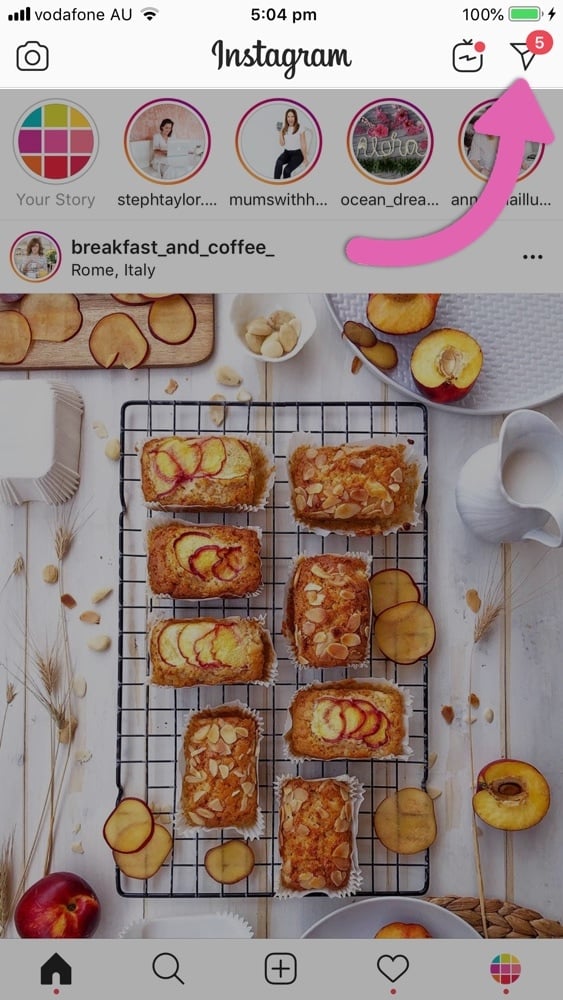The height and width of the screenshot is (1000, 563).
Task: Tap the peach cakes post photo
Action: pos(281,616)
